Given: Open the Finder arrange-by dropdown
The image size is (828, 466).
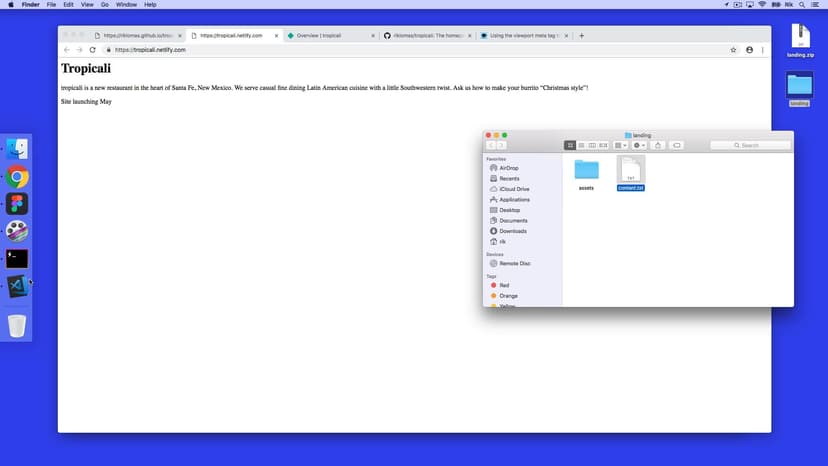Looking at the screenshot, I should coord(620,145).
